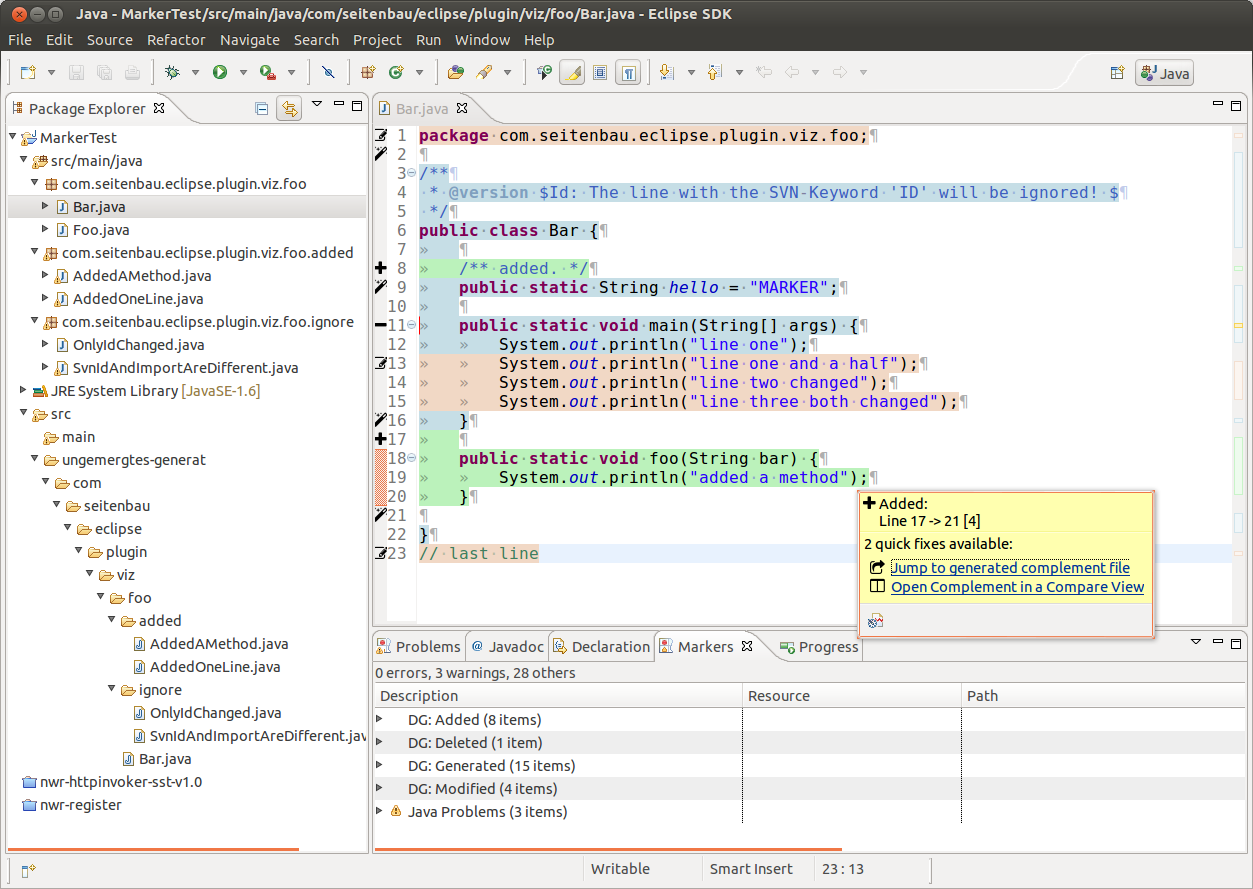Click Collapse All in Package Explorer
The image size is (1253, 889).
click(262, 108)
